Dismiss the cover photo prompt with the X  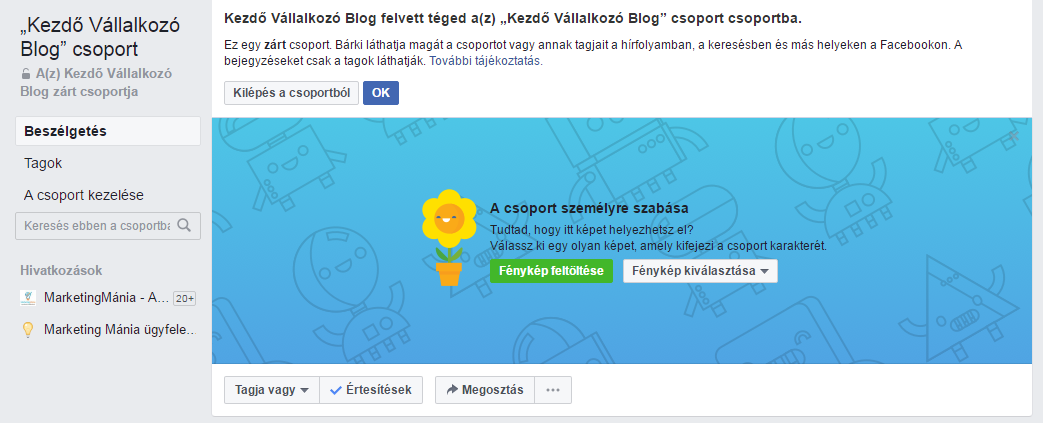point(1013,136)
